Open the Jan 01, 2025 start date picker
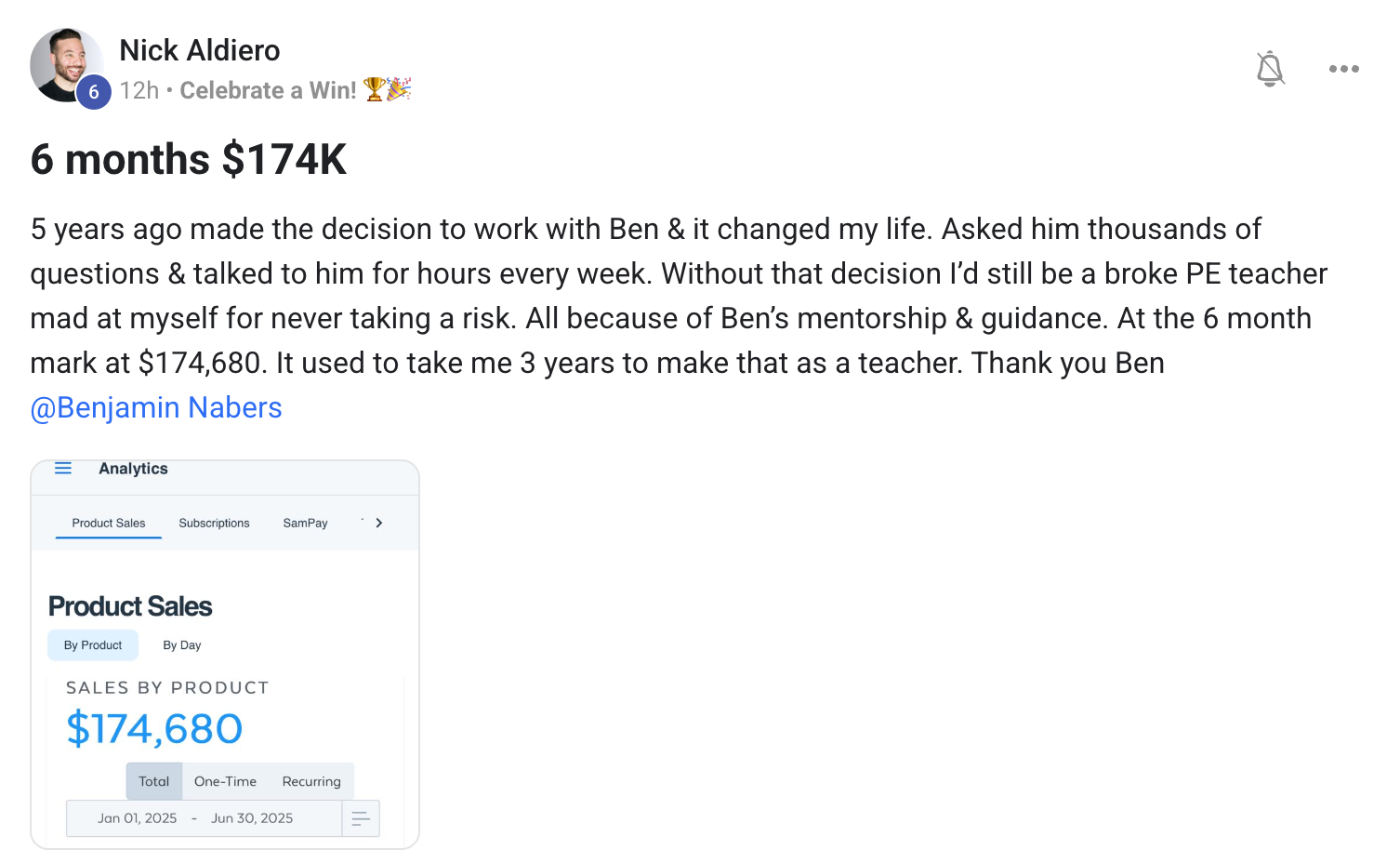Screen dimensions: 1400x863 tap(138, 818)
